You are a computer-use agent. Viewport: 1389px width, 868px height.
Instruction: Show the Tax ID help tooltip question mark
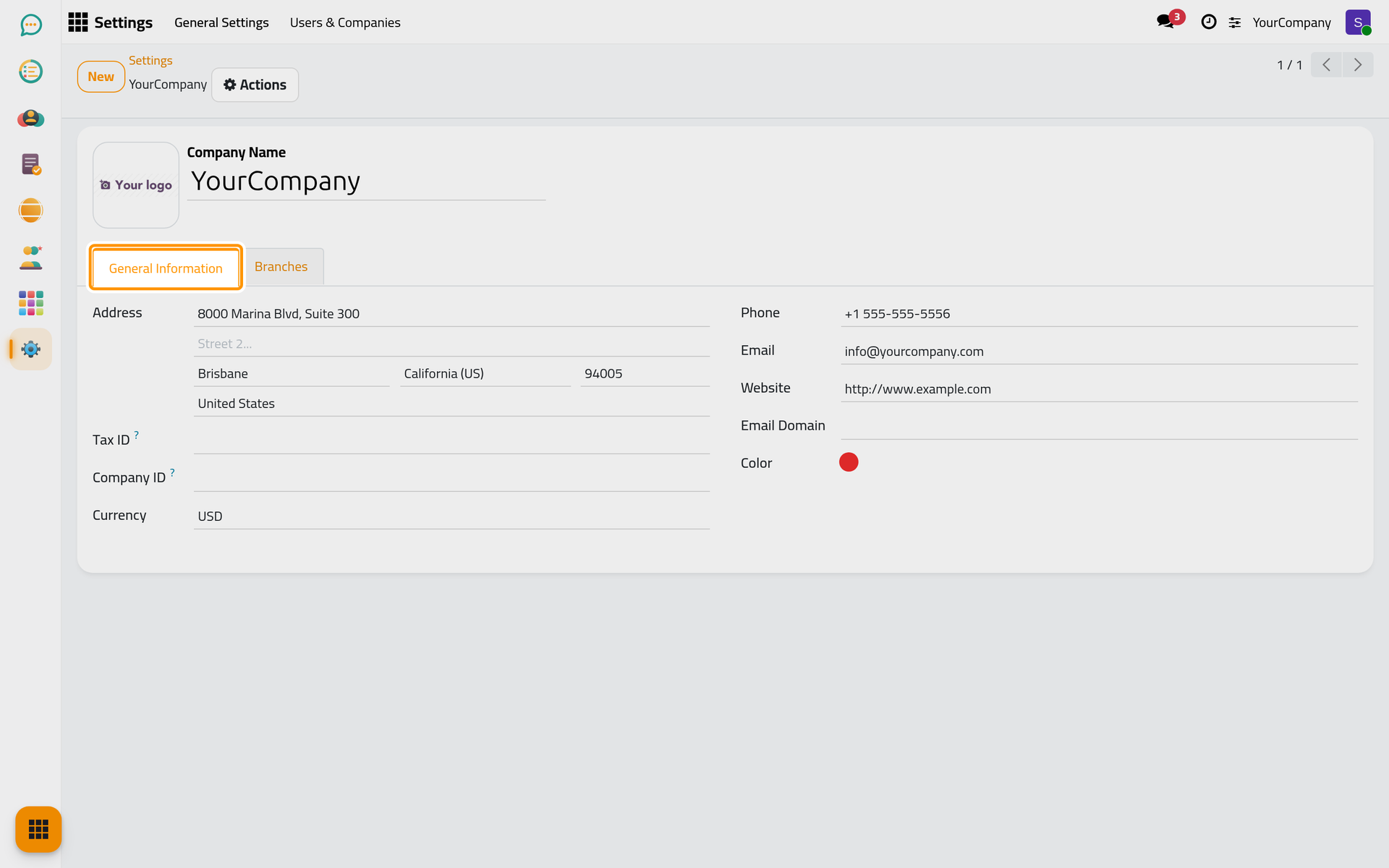pyautogui.click(x=136, y=435)
